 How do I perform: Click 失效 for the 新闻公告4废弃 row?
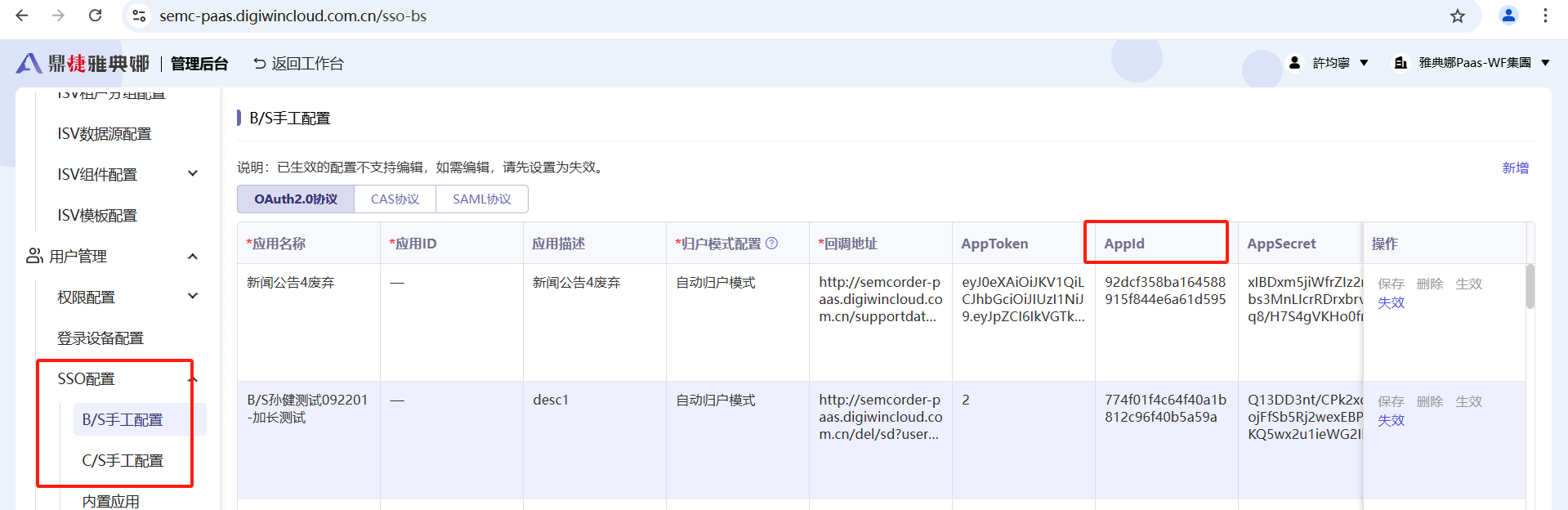(1391, 302)
